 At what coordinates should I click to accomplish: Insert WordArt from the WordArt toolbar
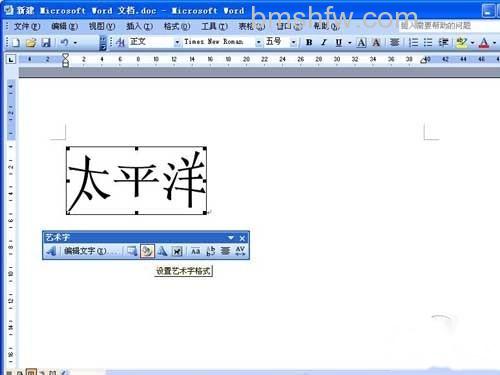pos(51,251)
